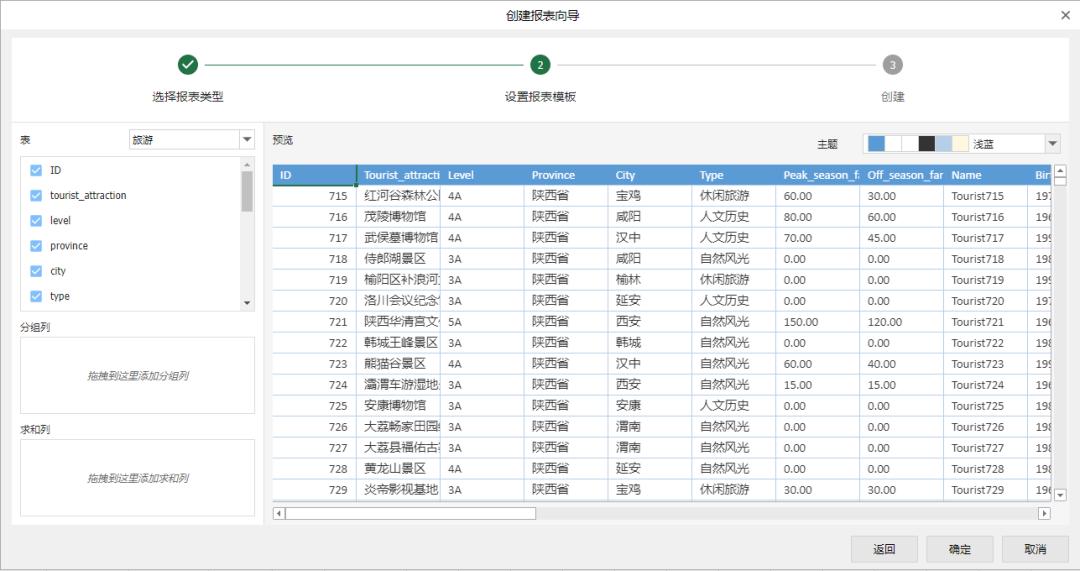
Task: Select the Name column header
Action: coord(986,175)
